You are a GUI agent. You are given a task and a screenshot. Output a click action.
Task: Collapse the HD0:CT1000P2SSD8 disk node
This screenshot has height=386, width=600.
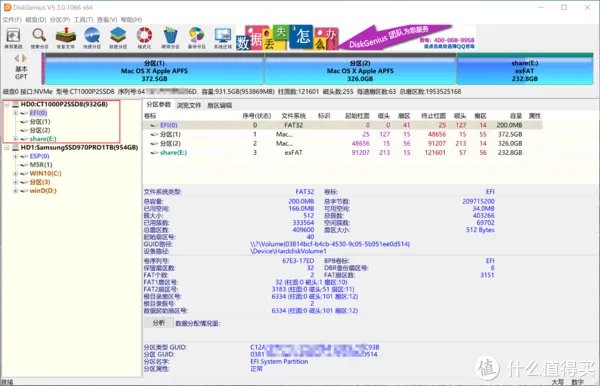(7, 104)
